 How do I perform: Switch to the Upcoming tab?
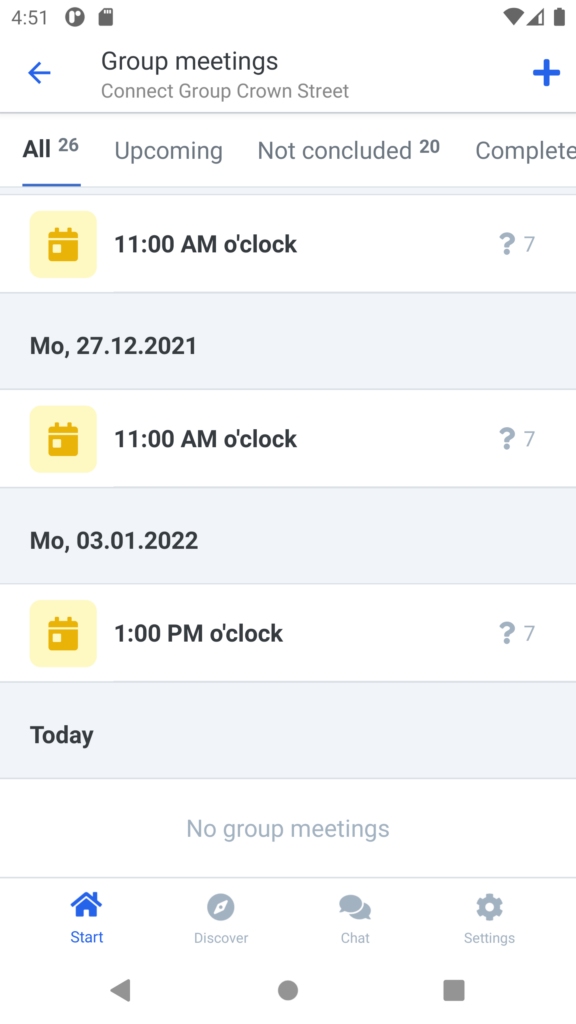[168, 151]
